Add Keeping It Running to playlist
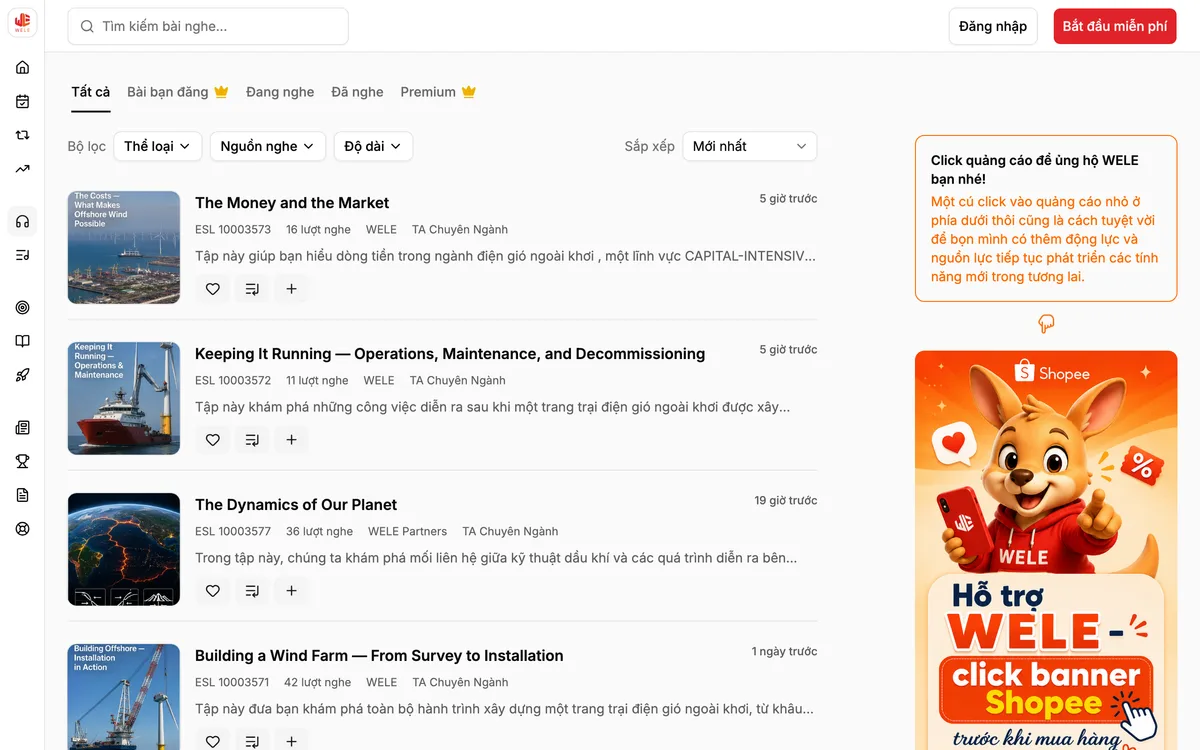The height and width of the screenshot is (750, 1200). click(x=252, y=439)
